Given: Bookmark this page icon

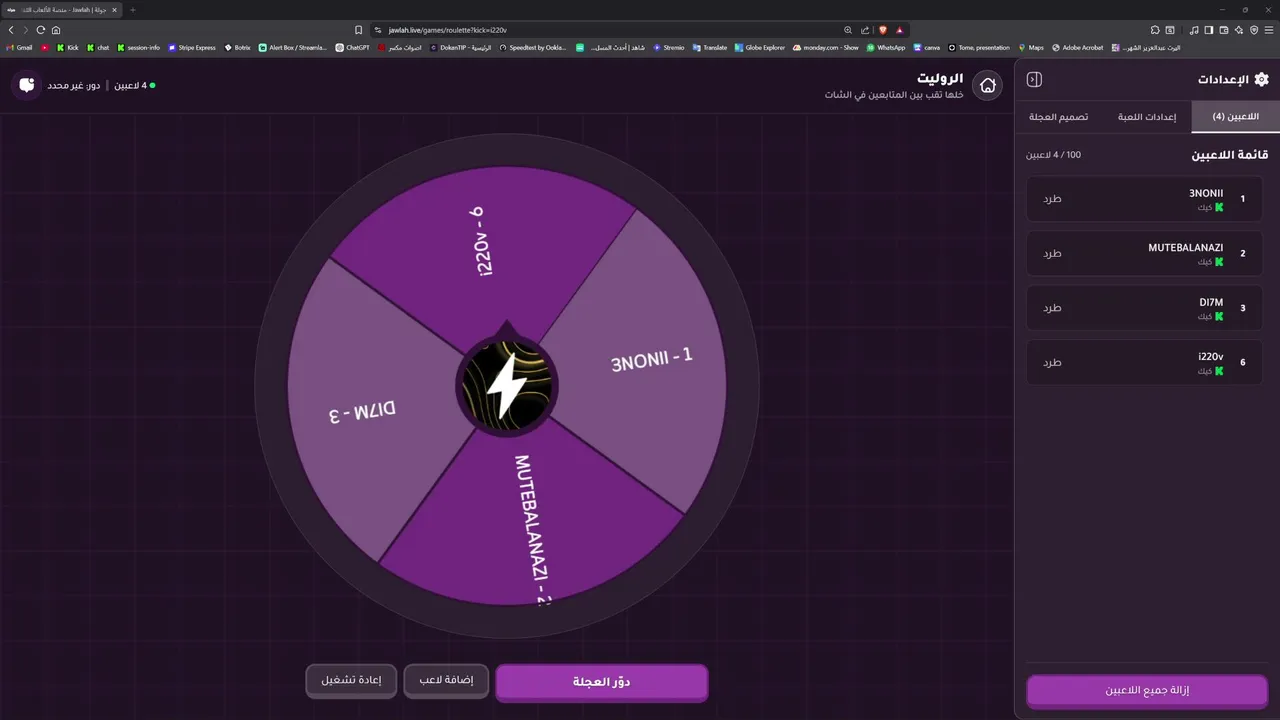Looking at the screenshot, I should pyautogui.click(x=359, y=30).
